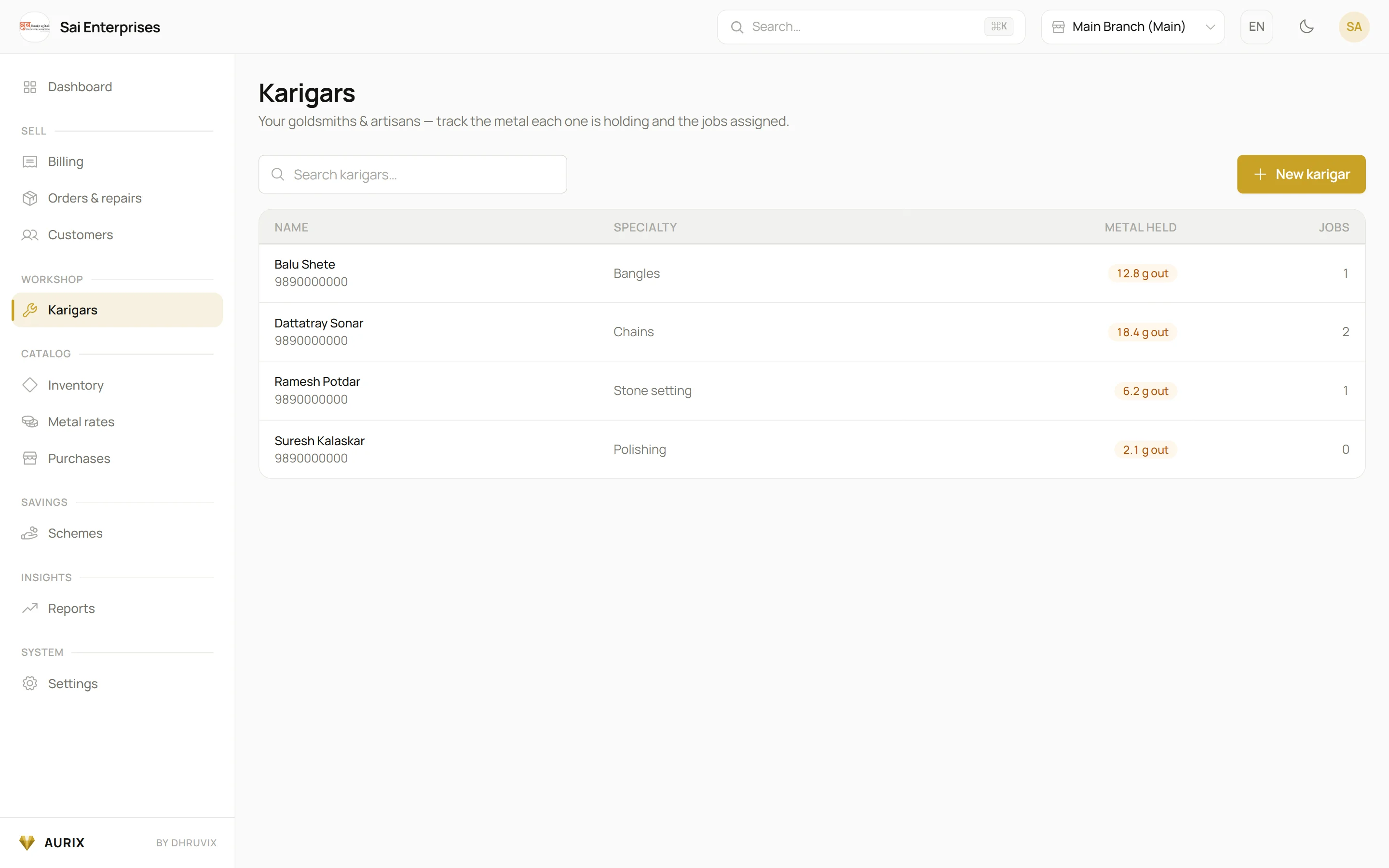Open Inventory from the sidebar
The height and width of the screenshot is (868, 1389).
(x=117, y=385)
